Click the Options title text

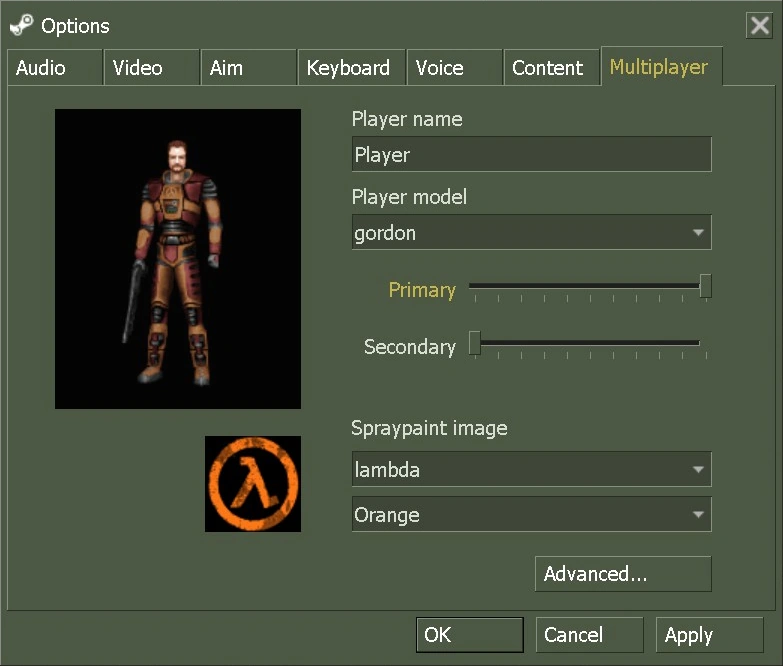pyautogui.click(x=75, y=26)
